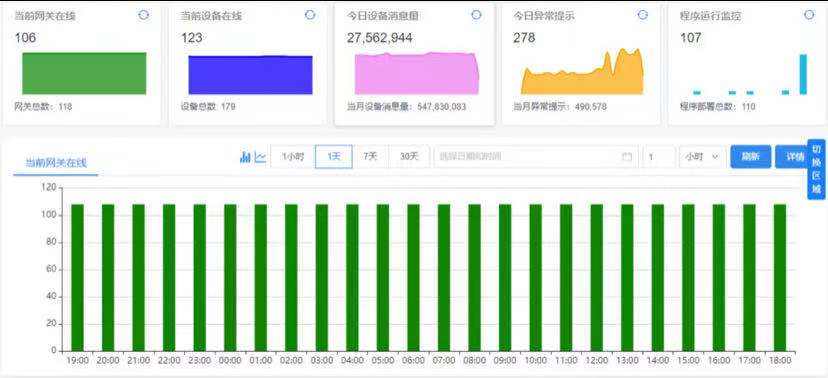Select the 1天 time range

(x=334, y=157)
